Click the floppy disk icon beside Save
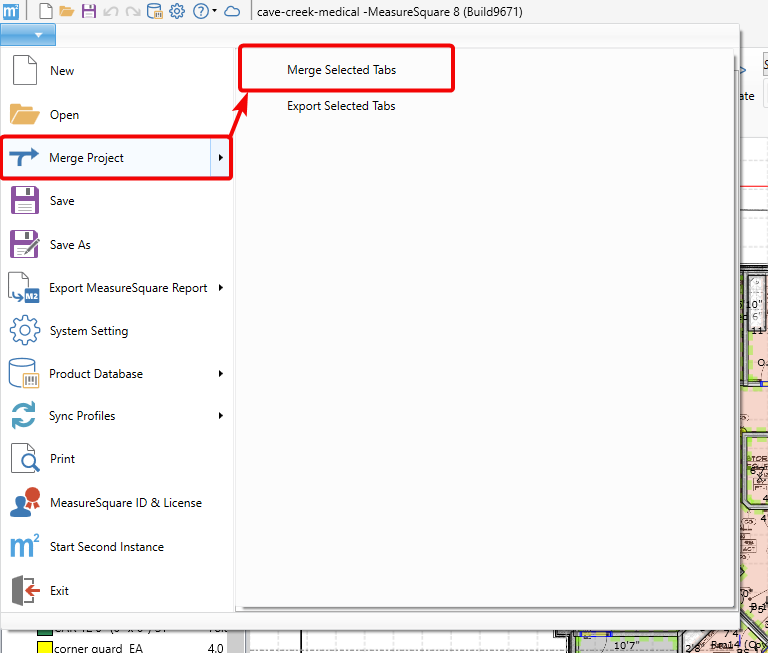This screenshot has width=768, height=653. click(x=24, y=200)
